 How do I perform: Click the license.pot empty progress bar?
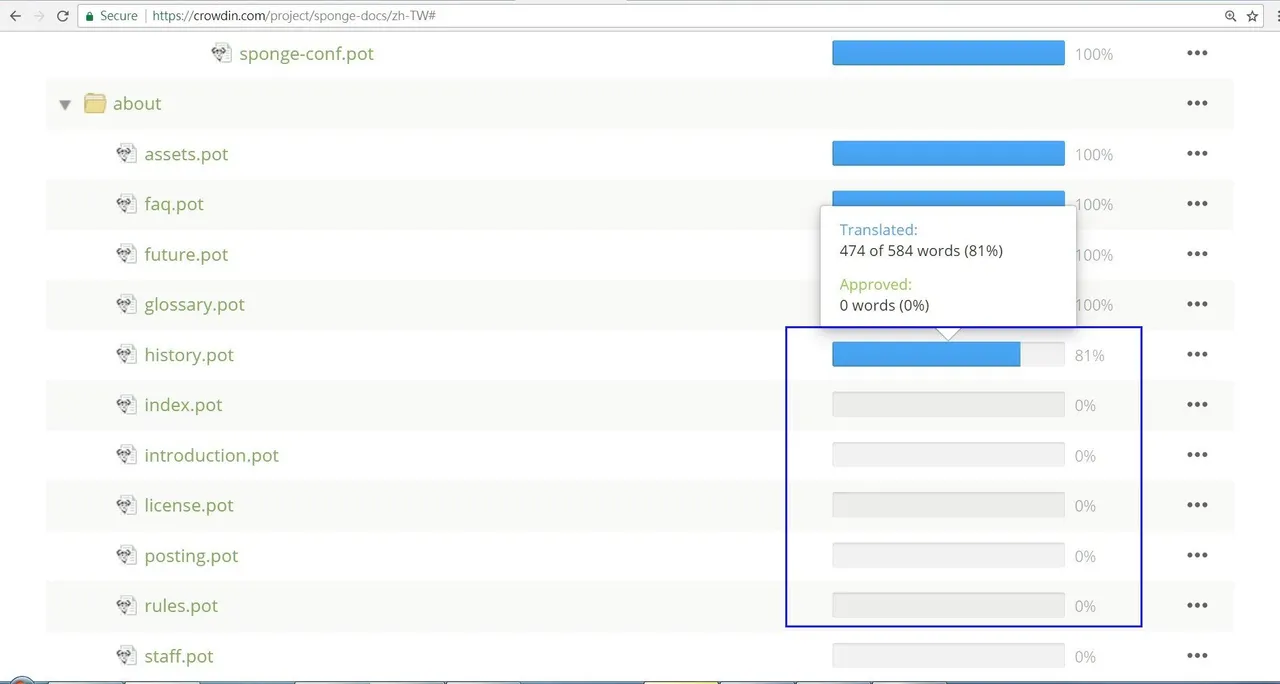click(948, 505)
